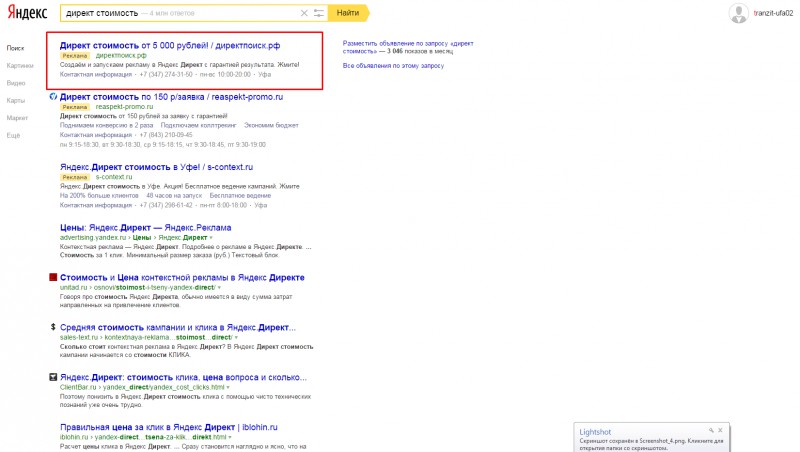Image resolution: width=800 pixels, height=452 pixels.
Task: Close the Lightshot notification
Action: [720, 430]
